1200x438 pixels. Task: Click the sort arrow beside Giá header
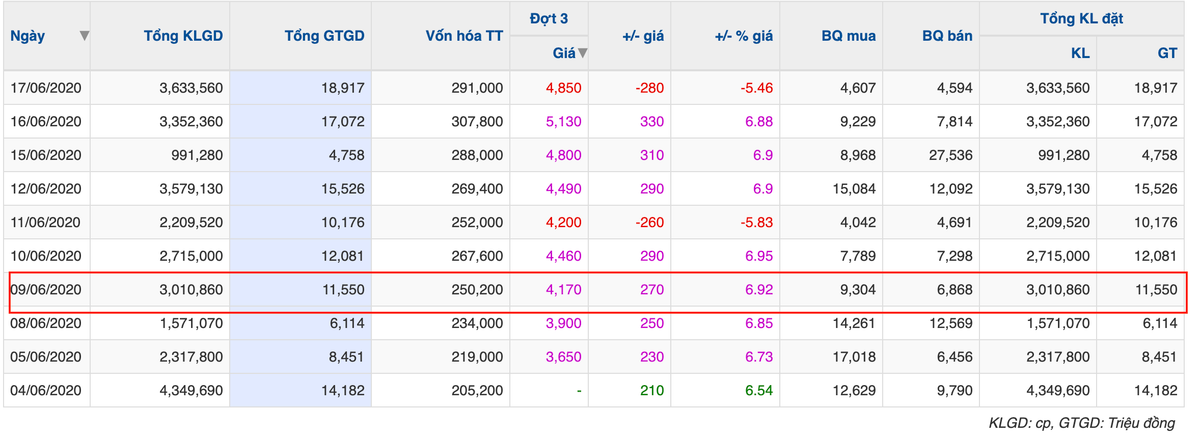coord(582,54)
